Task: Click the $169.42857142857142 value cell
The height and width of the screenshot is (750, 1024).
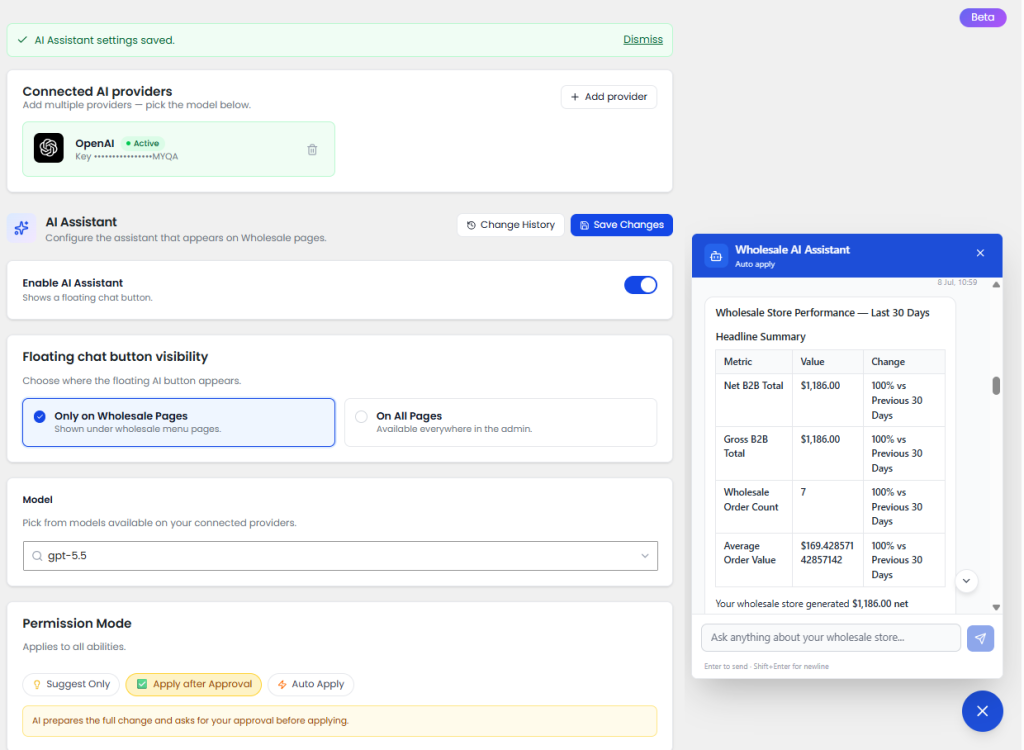Action: [x=827, y=561]
